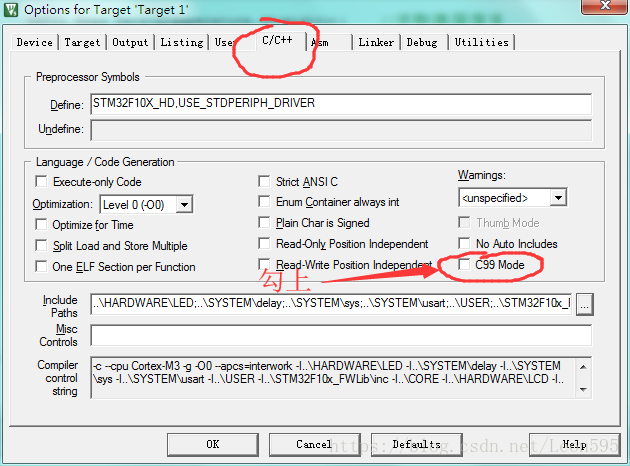This screenshot has height=466, width=630.
Task: Click compiler string scroll down arrow
Action: 584,390
